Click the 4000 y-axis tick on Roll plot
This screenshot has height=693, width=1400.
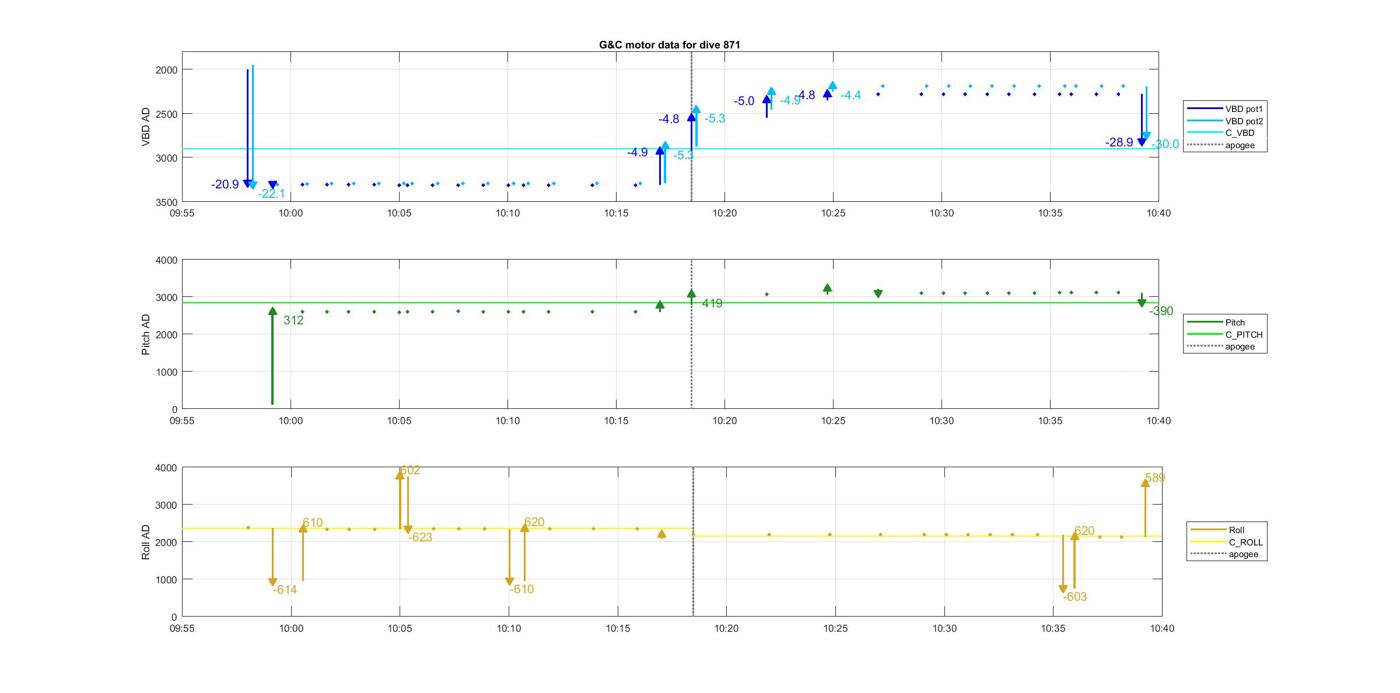[x=166, y=468]
